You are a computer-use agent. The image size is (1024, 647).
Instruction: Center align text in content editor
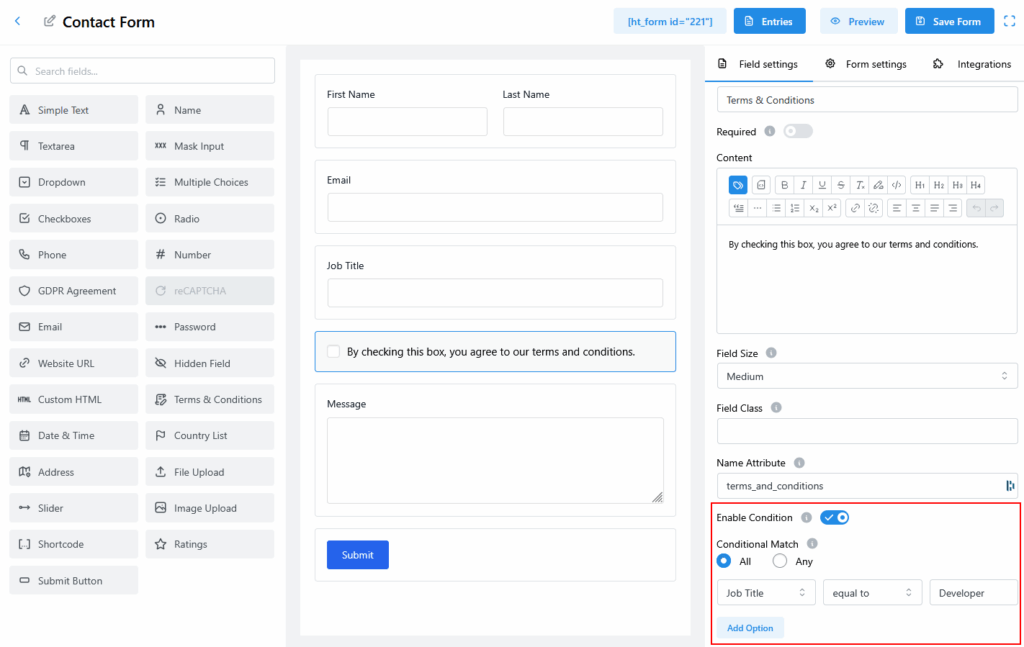915,208
